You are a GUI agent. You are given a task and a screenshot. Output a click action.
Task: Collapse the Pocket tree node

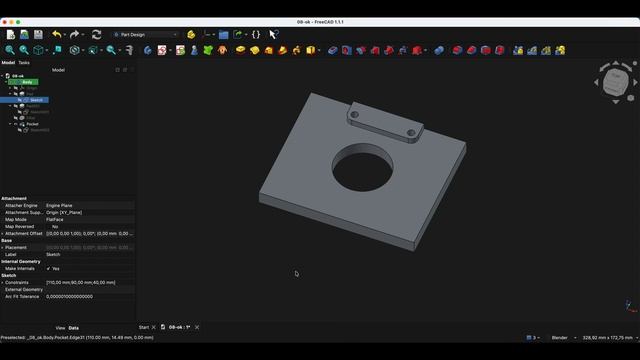10,124
